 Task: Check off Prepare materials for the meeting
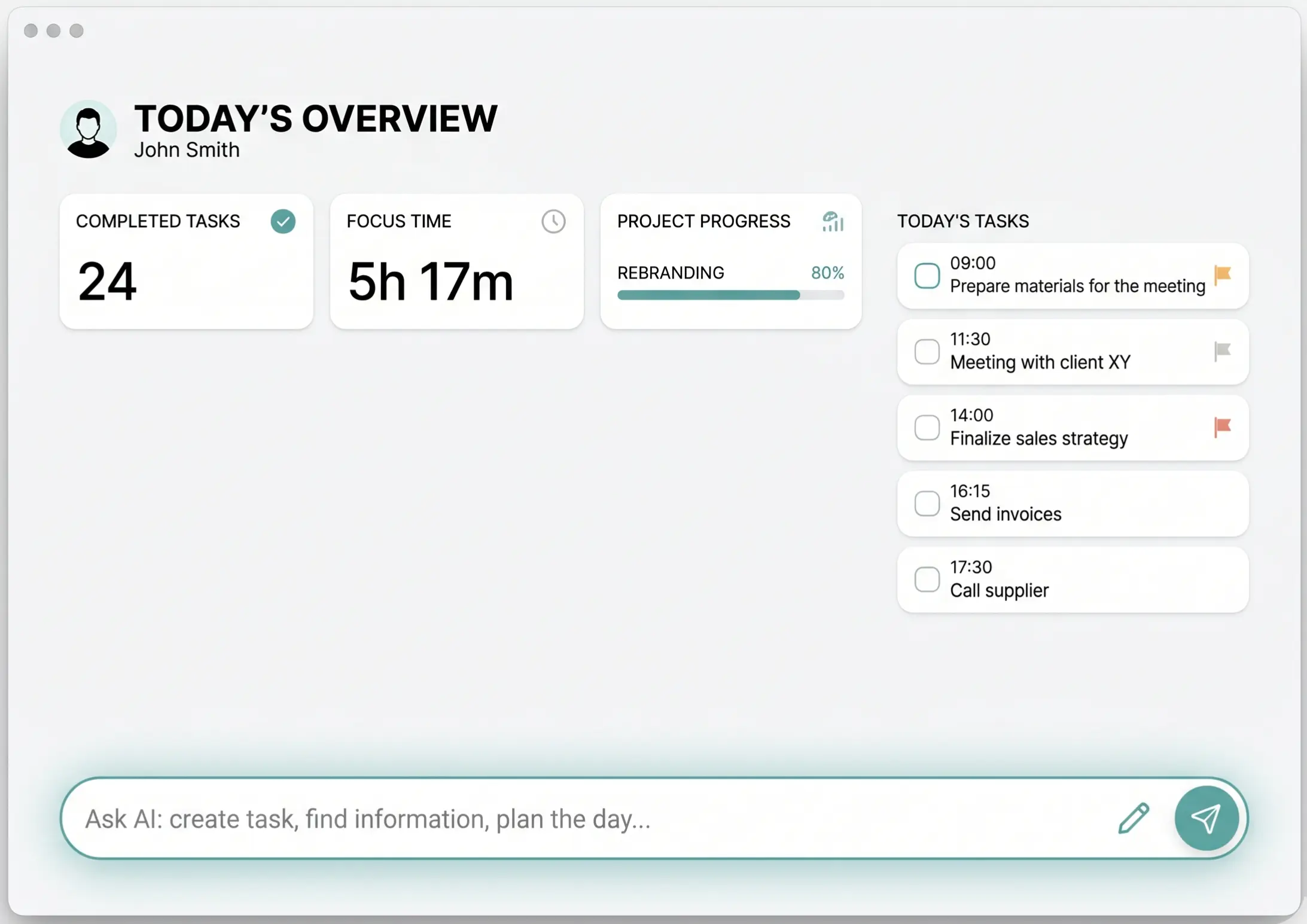pyautogui.click(x=927, y=275)
